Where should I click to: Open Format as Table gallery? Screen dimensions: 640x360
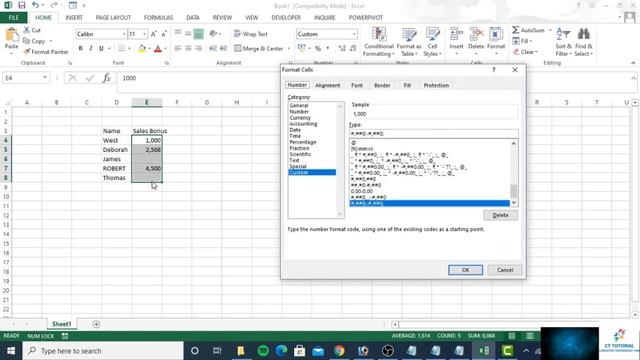point(409,42)
